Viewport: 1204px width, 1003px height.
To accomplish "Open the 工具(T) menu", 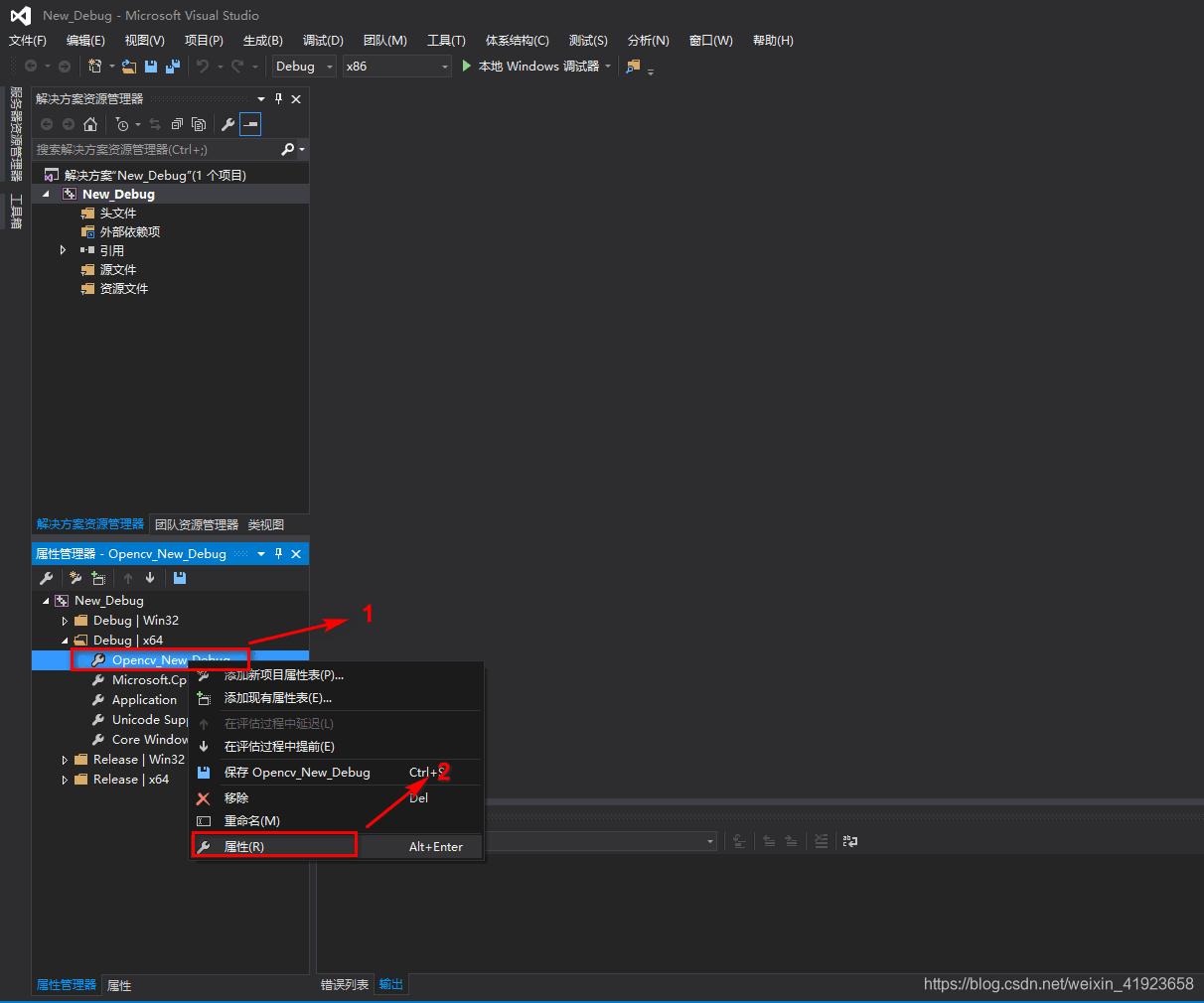I will point(446,41).
